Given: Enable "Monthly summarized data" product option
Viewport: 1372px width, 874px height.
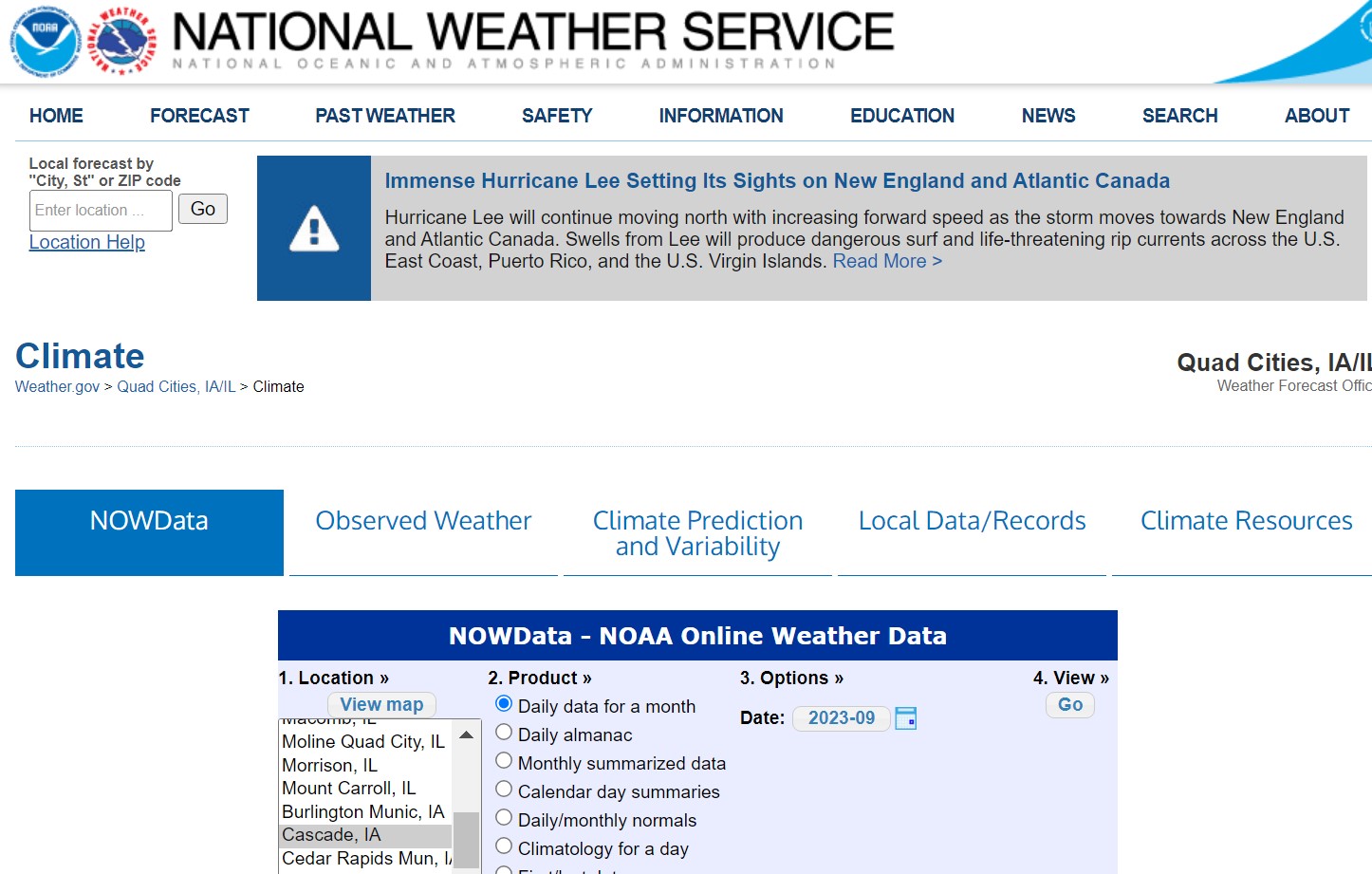Looking at the screenshot, I should pos(504,760).
